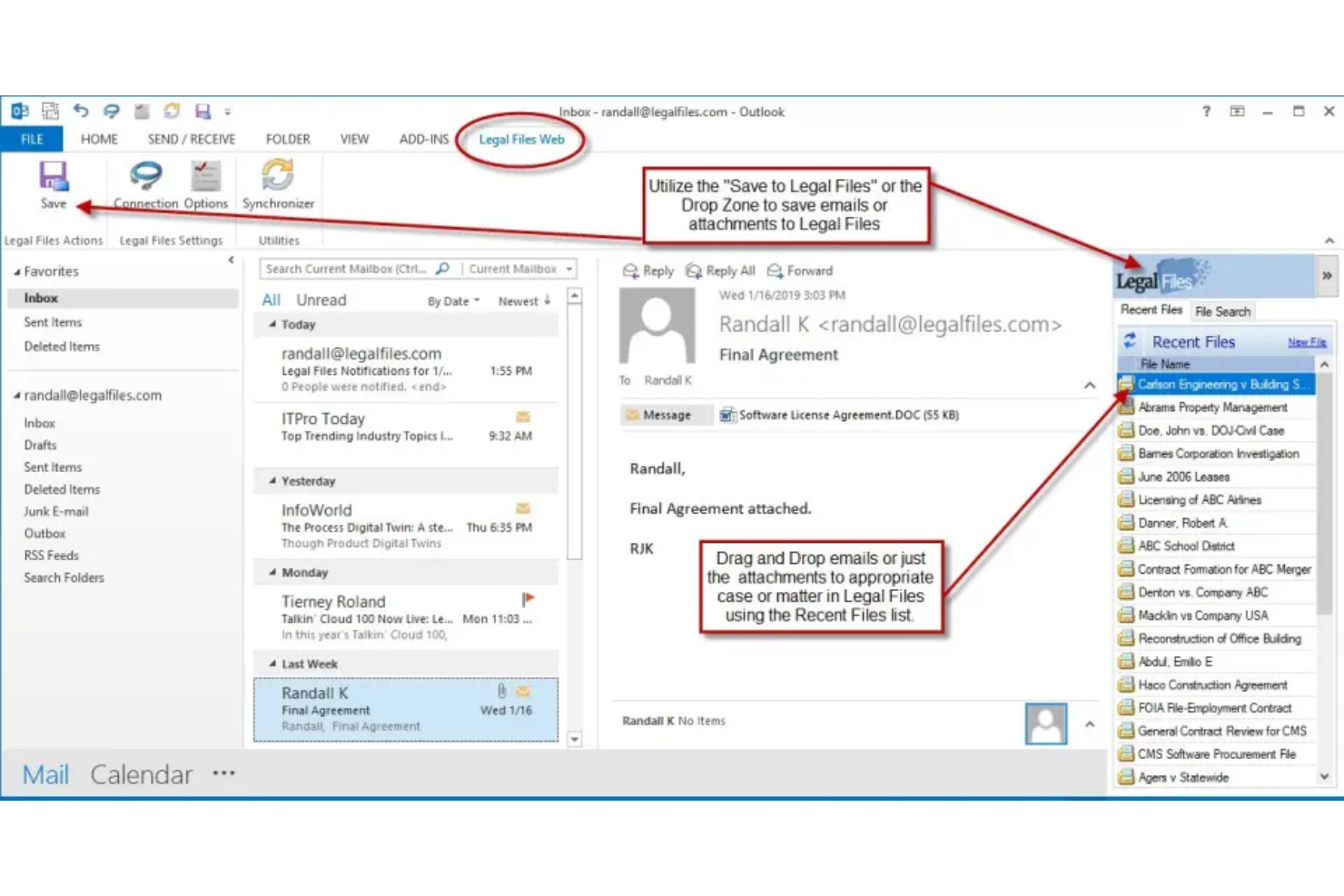Open the ADD-INS ribbon tab
Image resolution: width=1344 pixels, height=896 pixels.
click(x=424, y=139)
